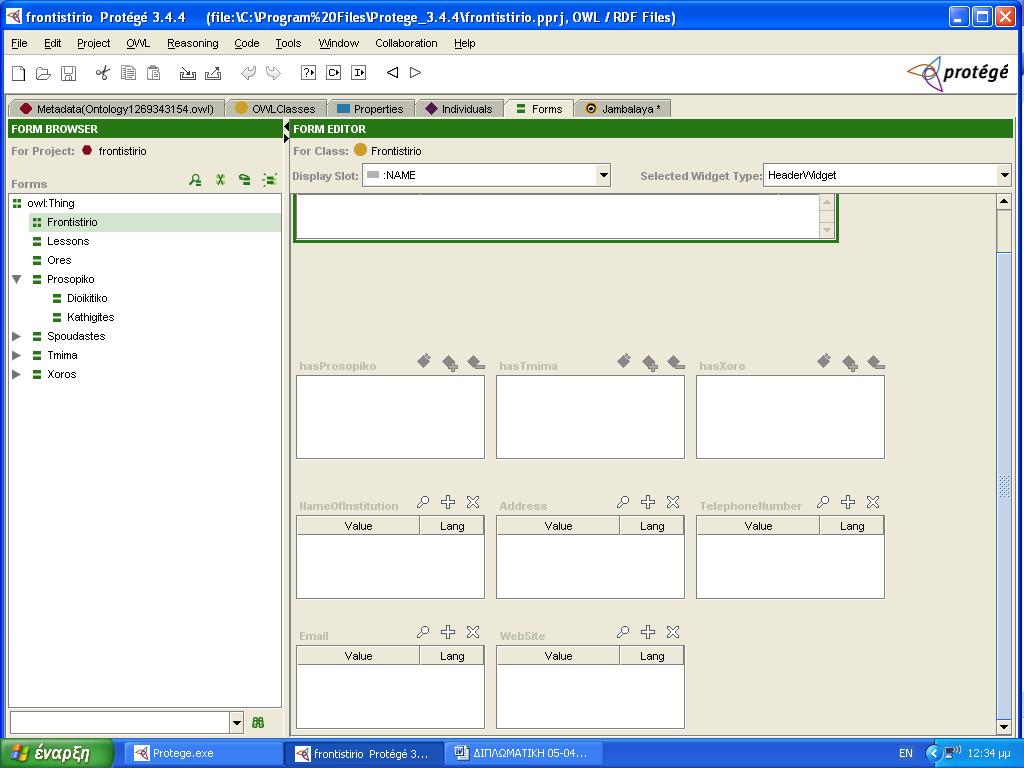
Task: Click the Revert to archived version icon
Action: pos(213,72)
